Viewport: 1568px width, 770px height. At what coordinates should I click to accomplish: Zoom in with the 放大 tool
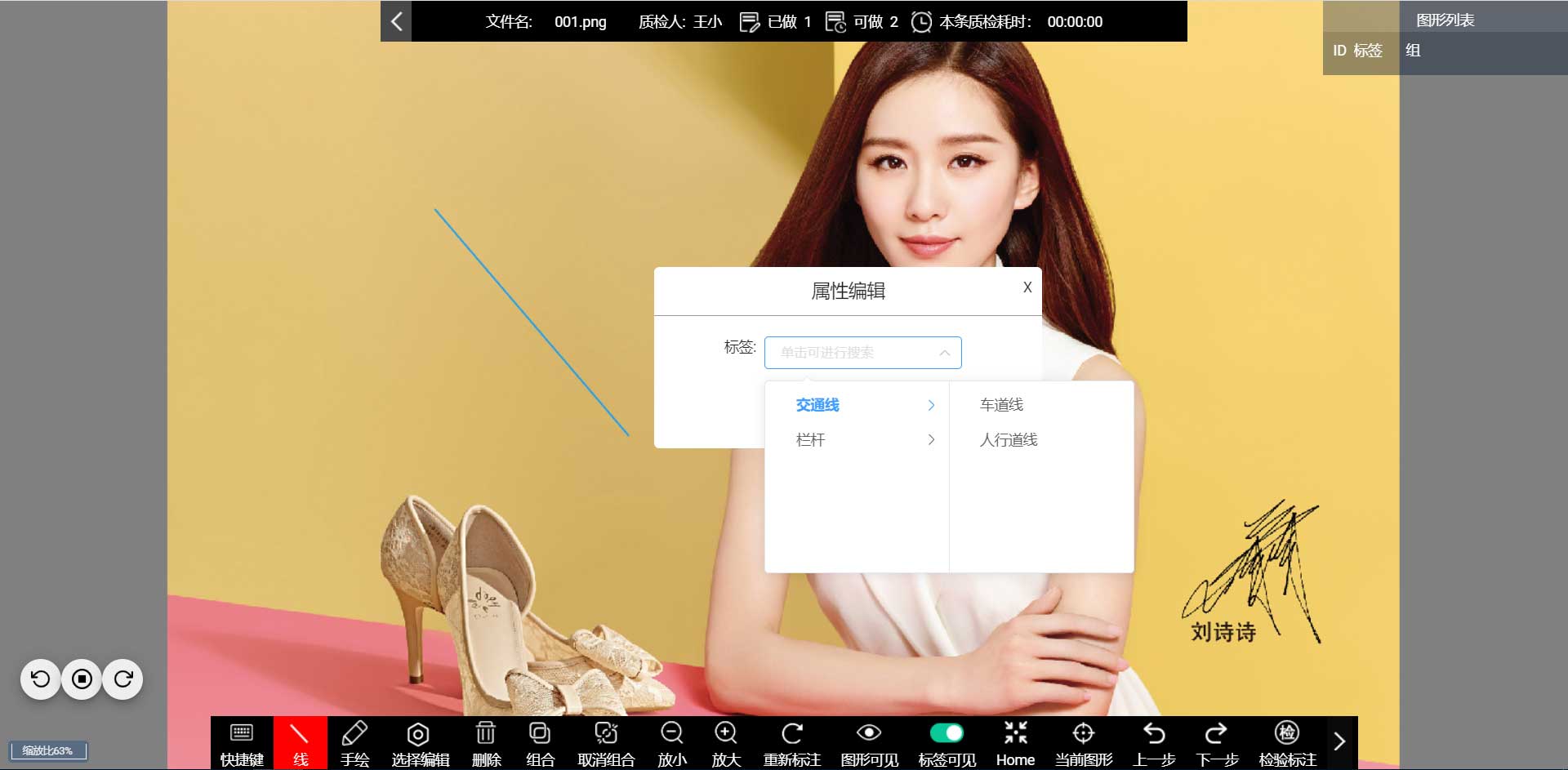coord(726,744)
